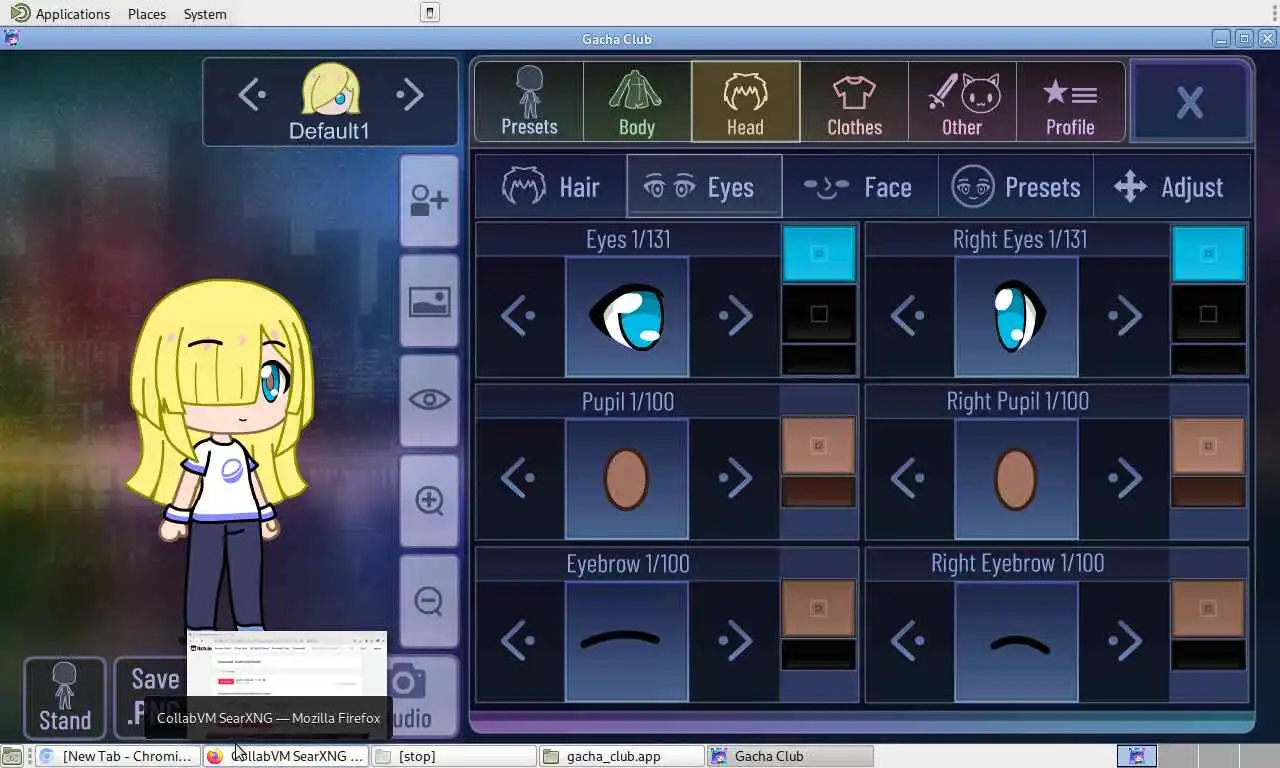Click the Right Eyes preview thumbnail
This screenshot has width=1280, height=768.
1017,317
